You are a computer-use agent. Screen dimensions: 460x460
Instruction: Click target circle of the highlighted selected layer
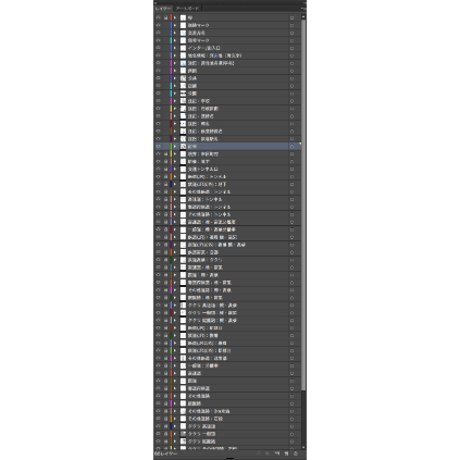coord(292,146)
